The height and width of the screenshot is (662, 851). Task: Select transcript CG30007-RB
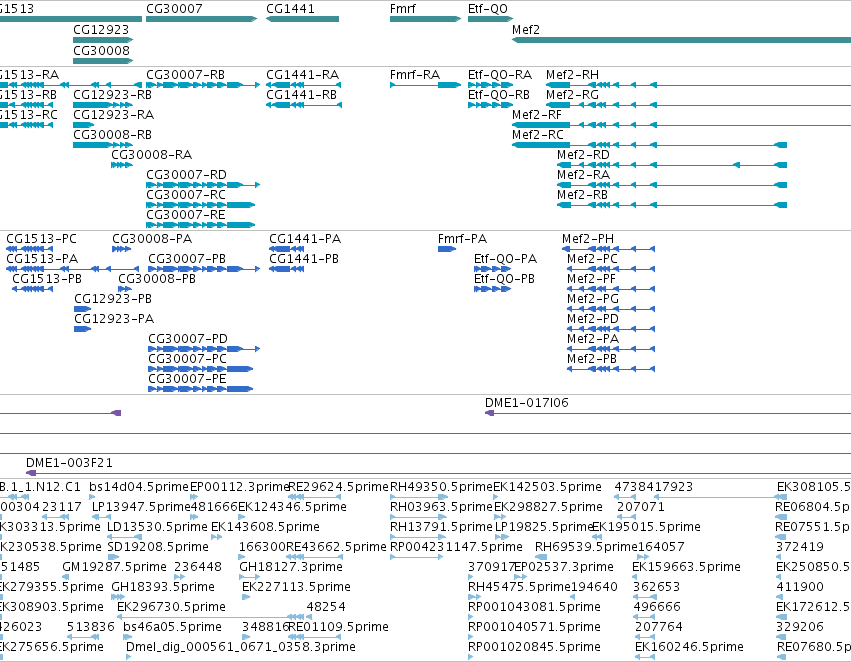tap(185, 75)
